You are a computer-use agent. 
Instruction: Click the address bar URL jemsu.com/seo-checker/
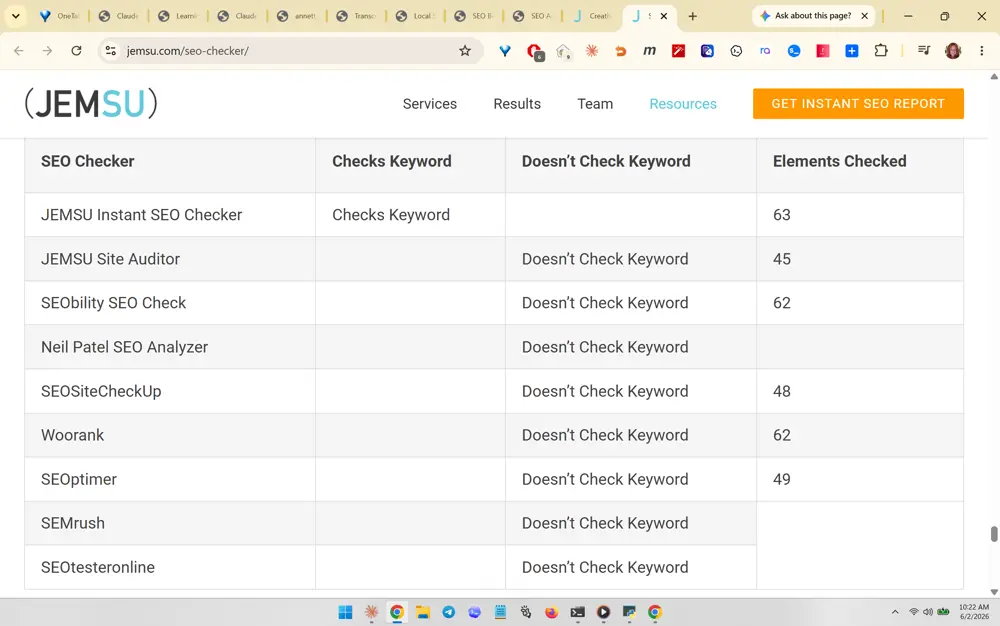(x=188, y=51)
